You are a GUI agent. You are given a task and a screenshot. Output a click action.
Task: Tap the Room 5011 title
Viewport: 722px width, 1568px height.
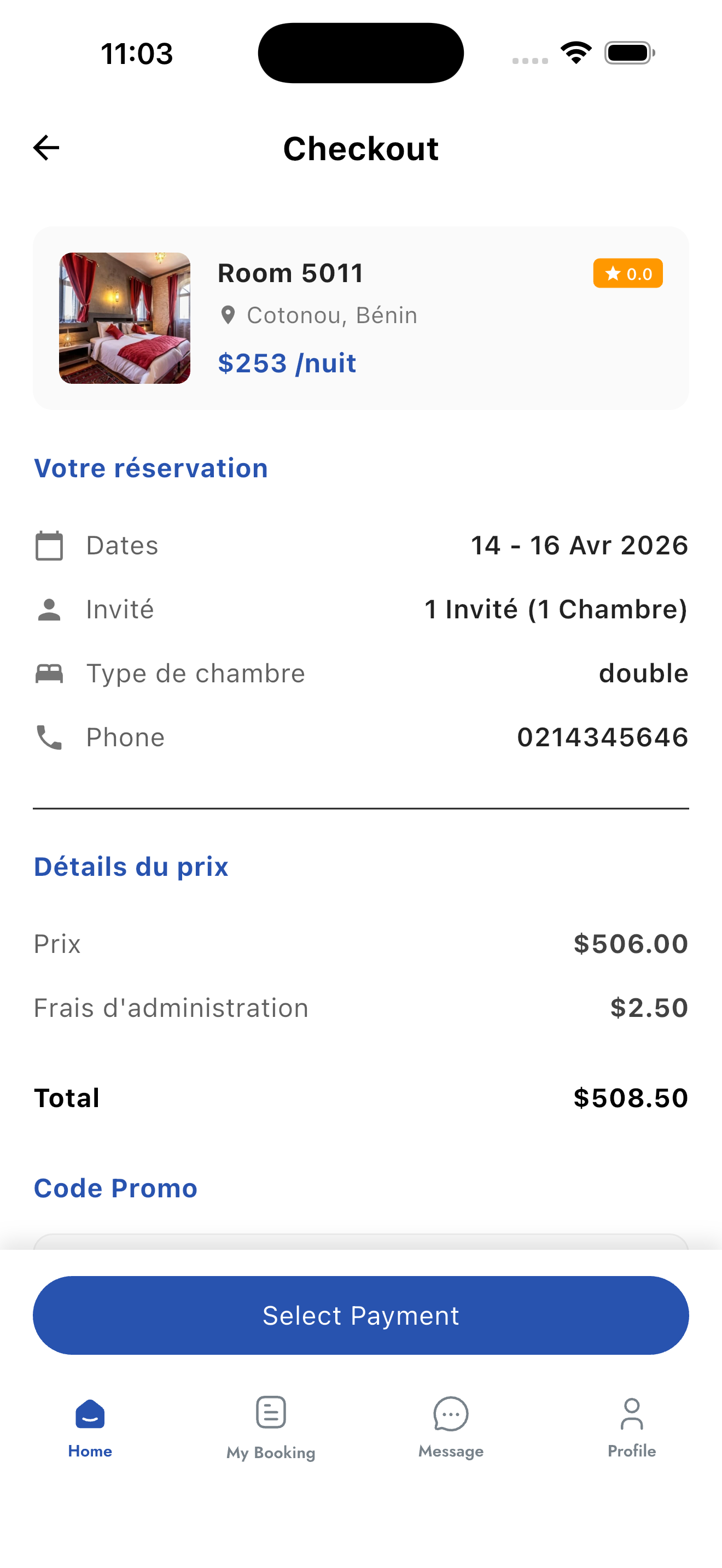290,273
